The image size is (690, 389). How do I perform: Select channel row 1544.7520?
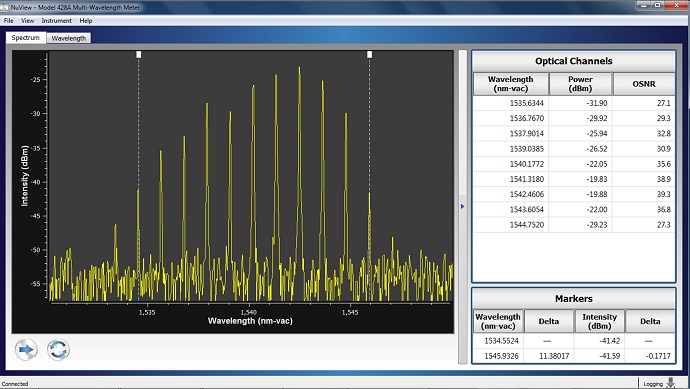tap(574, 224)
